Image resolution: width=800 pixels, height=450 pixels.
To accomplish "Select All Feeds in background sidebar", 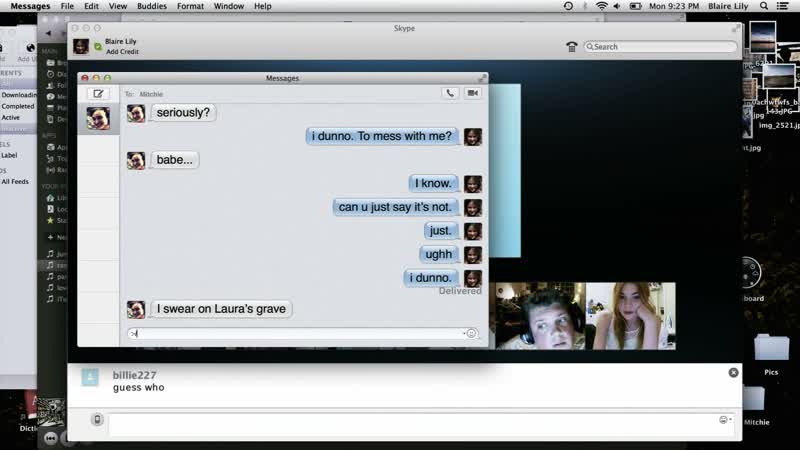I will click(x=15, y=181).
